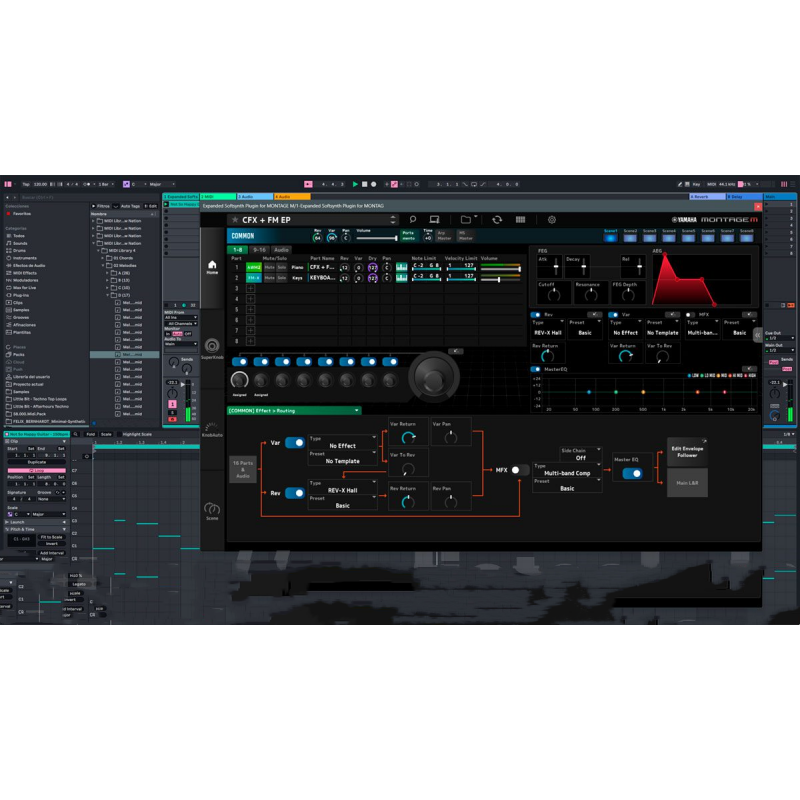Click the Packs place in Ableton browser

click(18, 354)
